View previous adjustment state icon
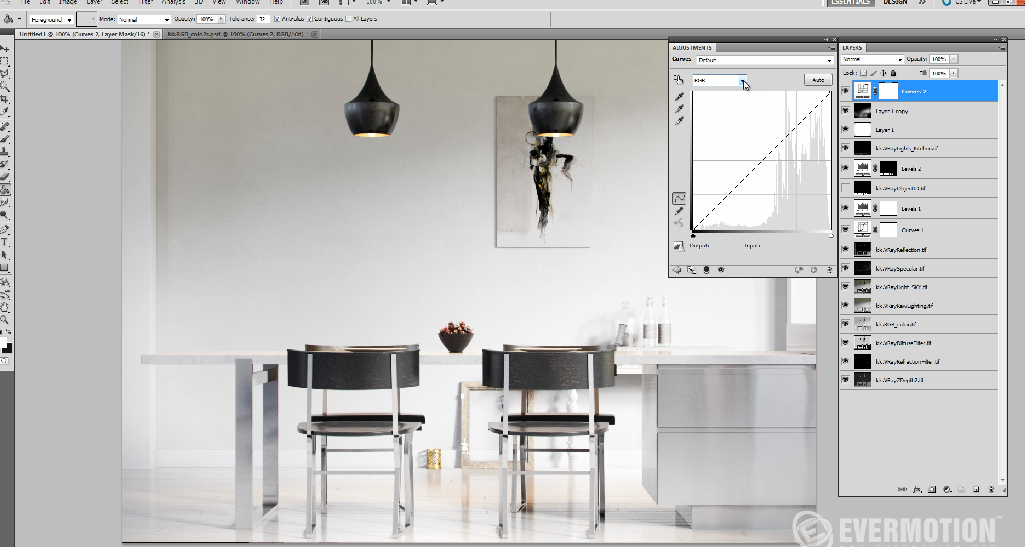The height and width of the screenshot is (547, 1025). click(799, 270)
